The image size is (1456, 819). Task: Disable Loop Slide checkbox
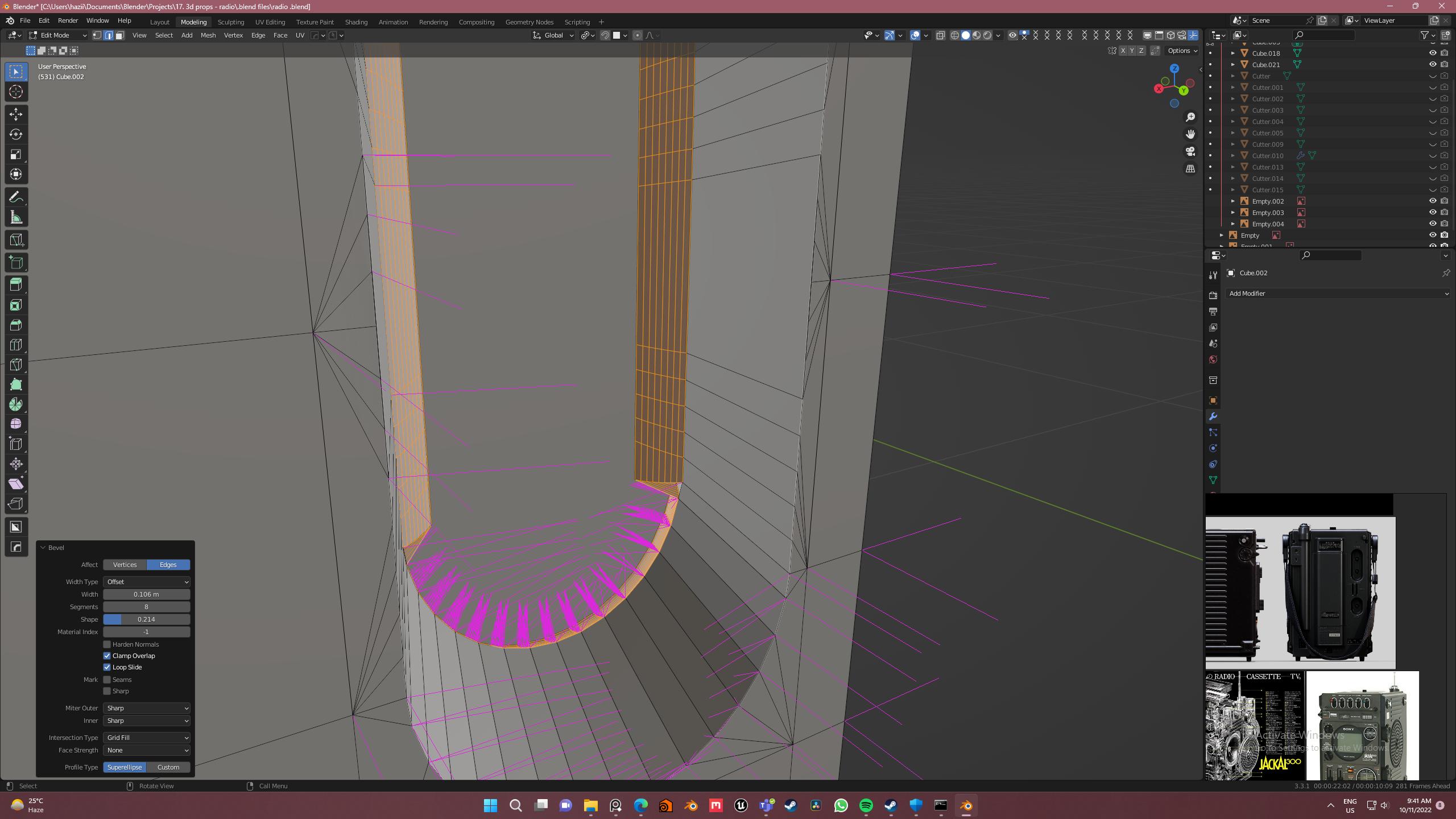(107, 667)
